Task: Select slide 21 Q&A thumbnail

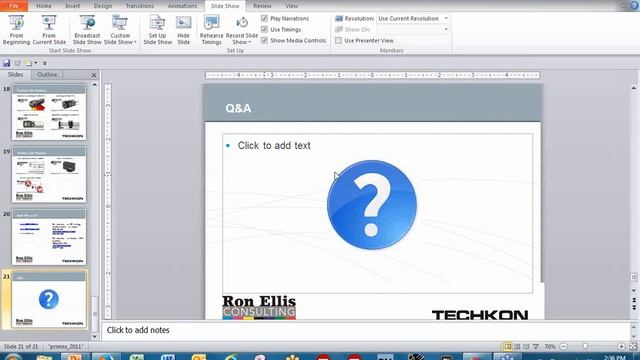Action: (49, 300)
